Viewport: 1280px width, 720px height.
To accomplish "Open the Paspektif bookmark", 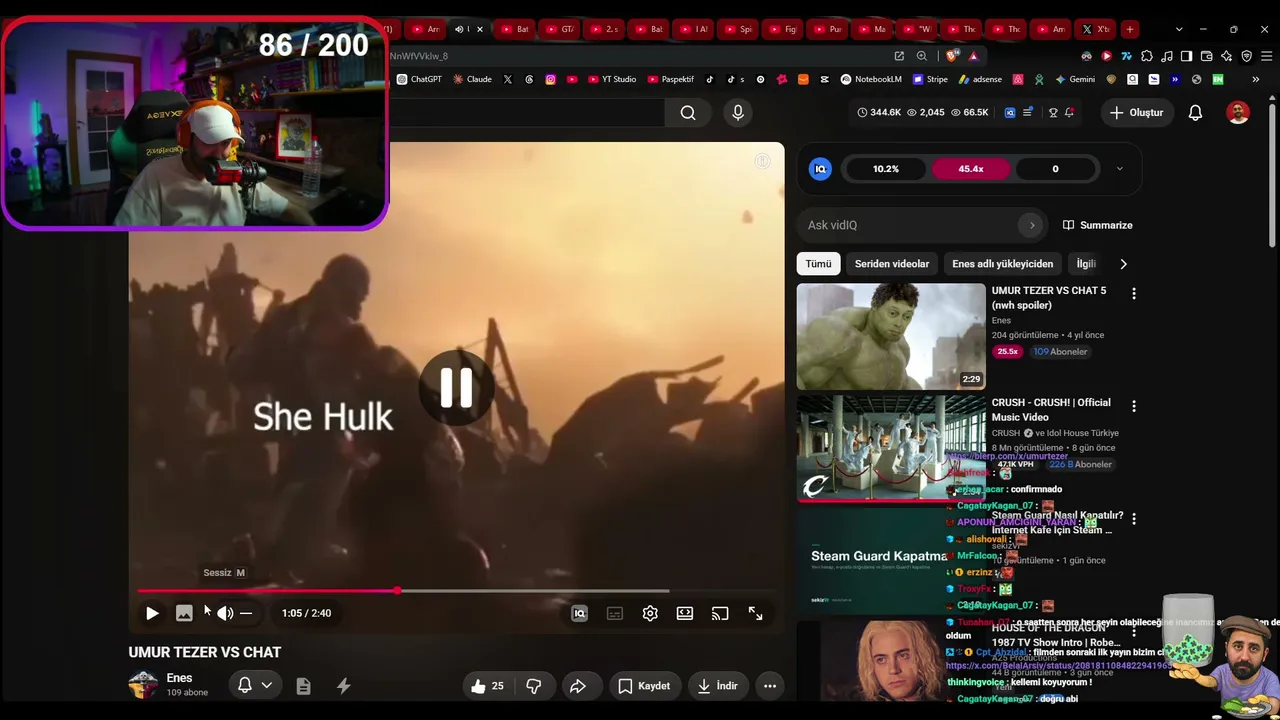I will pos(671,79).
